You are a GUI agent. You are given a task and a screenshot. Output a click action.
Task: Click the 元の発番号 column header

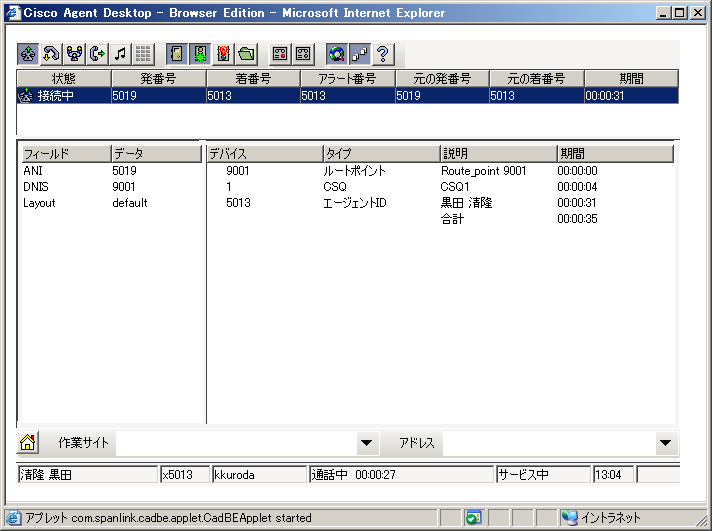442,79
